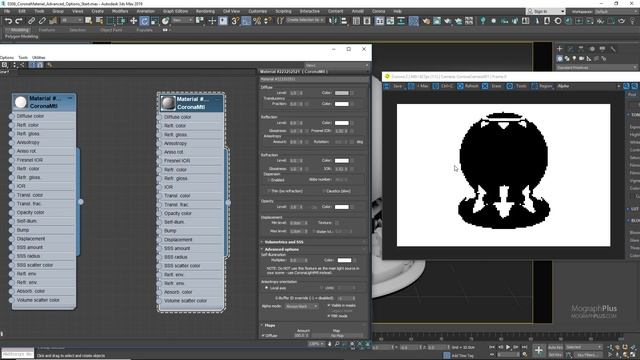The image size is (640, 360).
Task: Open Options menu in material editor
Action: tap(7, 58)
